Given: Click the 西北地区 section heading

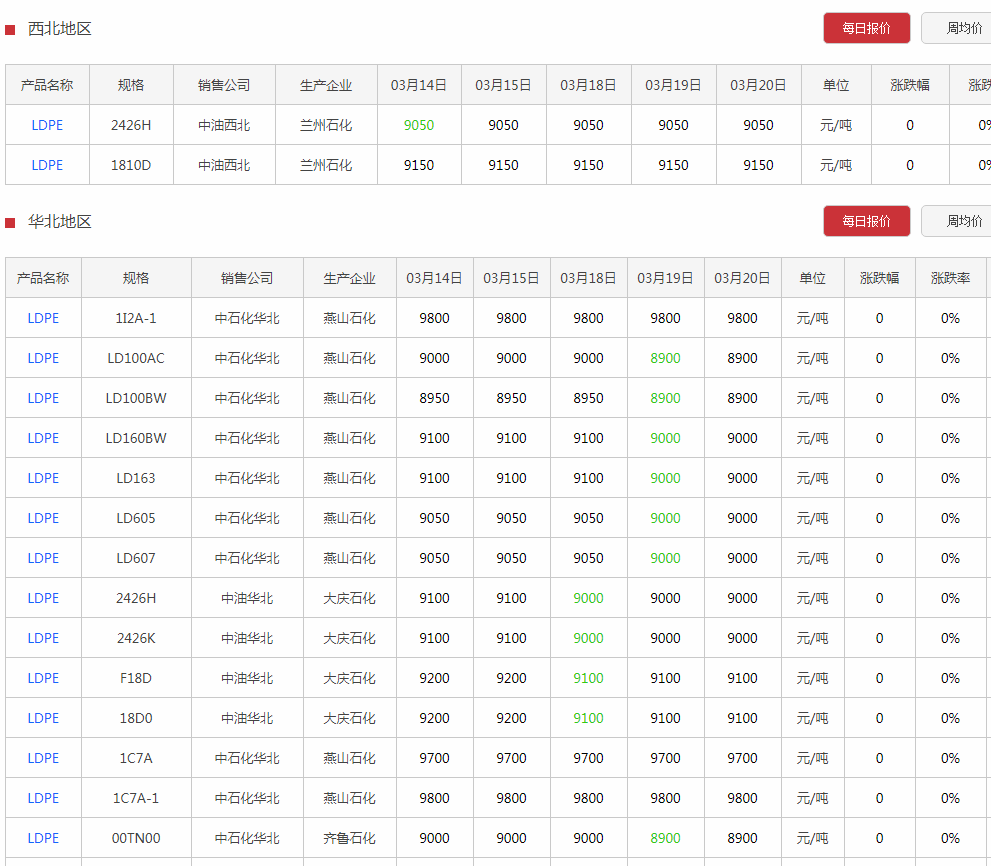Looking at the screenshot, I should coord(59,28).
